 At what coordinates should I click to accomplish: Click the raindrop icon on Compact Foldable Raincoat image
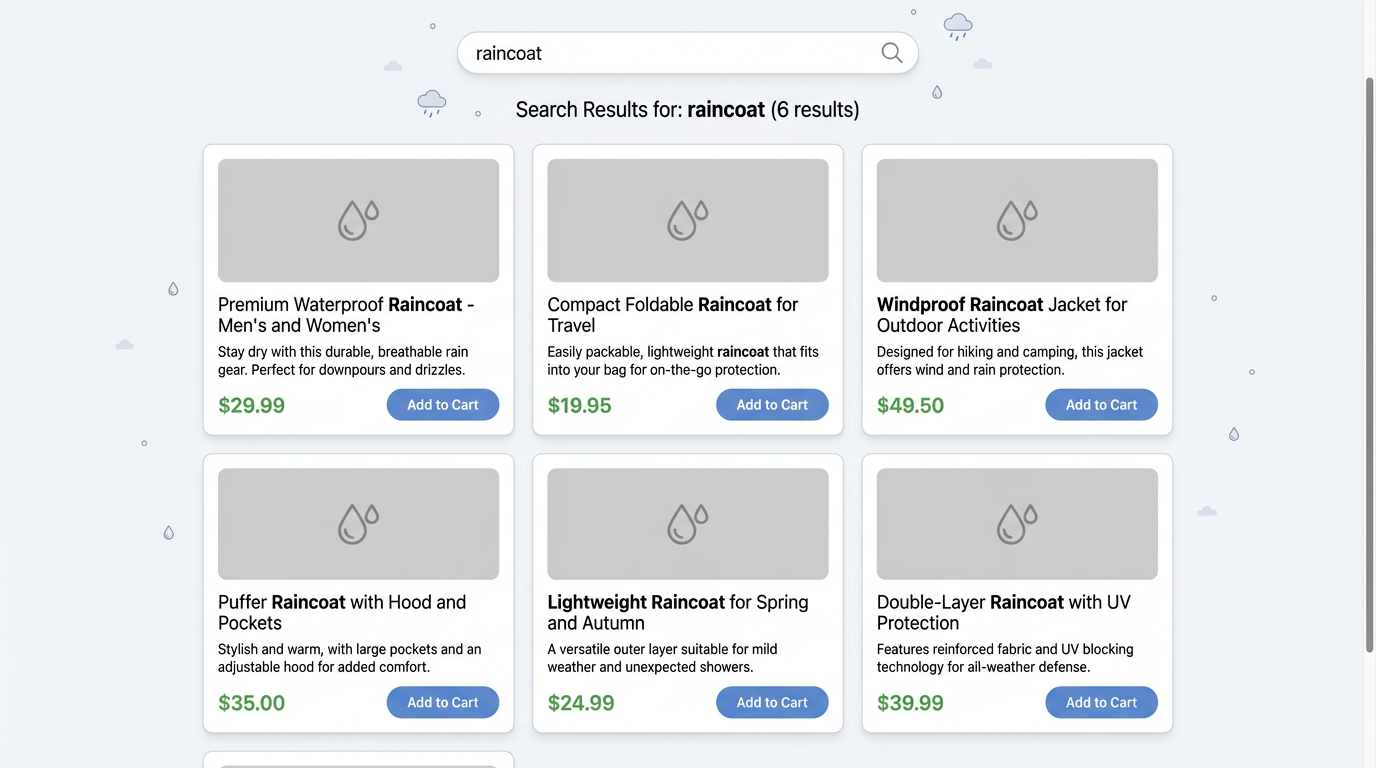[x=687, y=219]
